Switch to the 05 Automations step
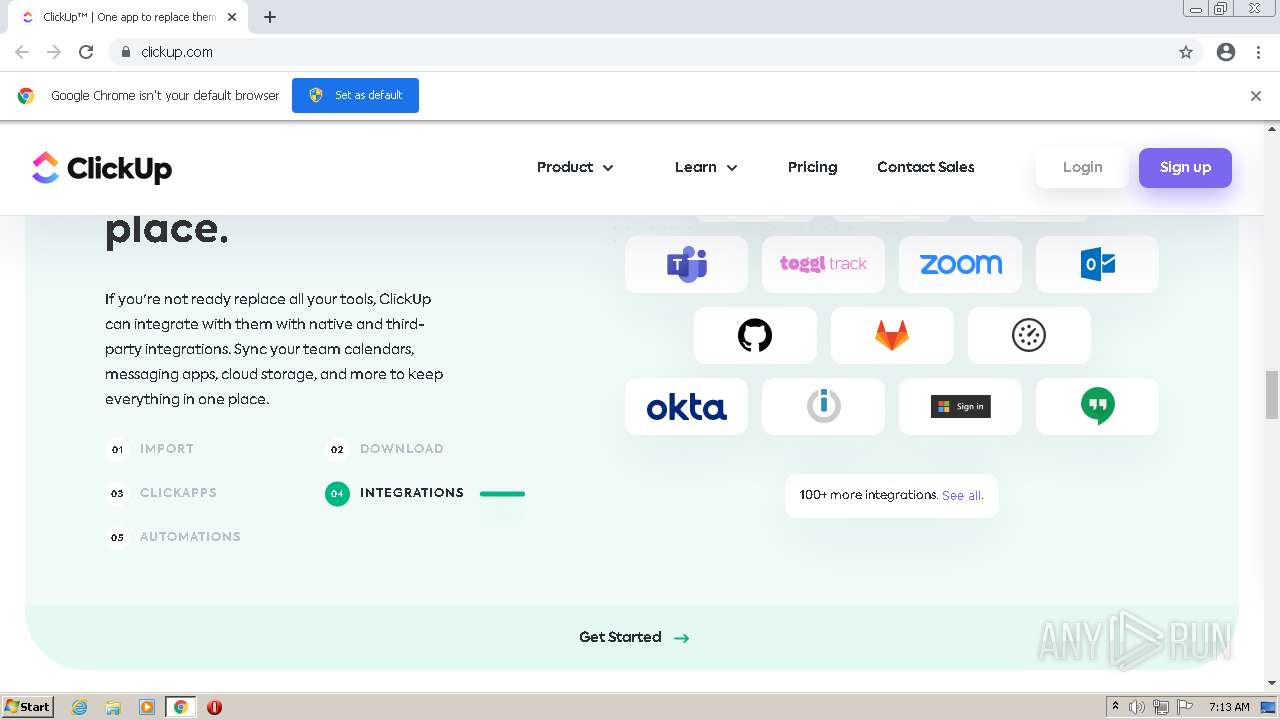Viewport: 1280px width, 720px height. [x=173, y=537]
